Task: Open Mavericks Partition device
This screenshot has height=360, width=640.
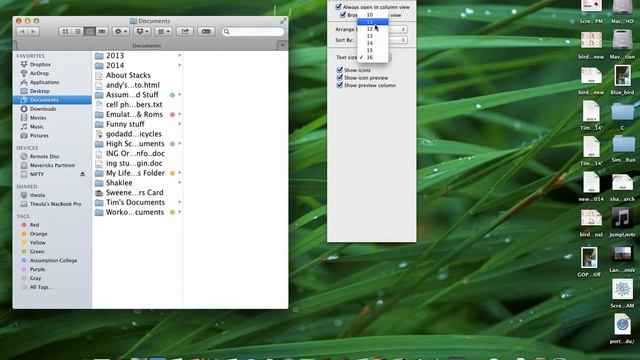Action: tap(52, 165)
